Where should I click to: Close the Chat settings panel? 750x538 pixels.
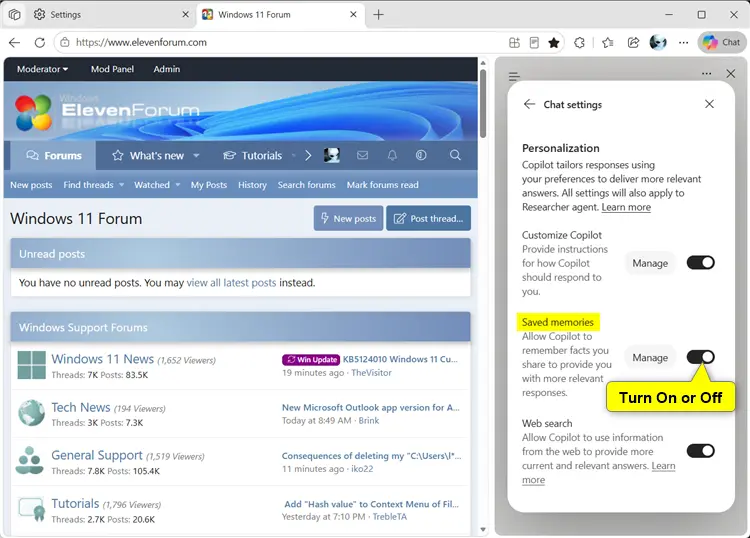pos(709,104)
